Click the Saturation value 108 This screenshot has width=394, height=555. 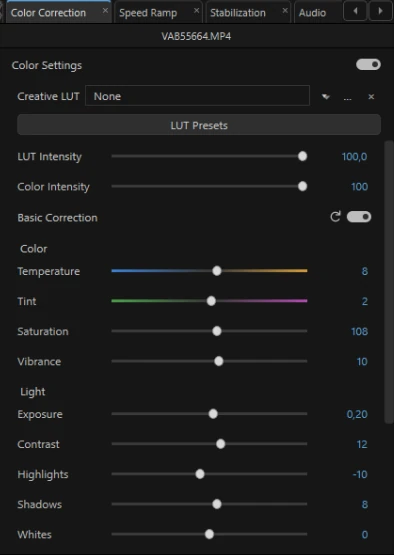coord(359,332)
